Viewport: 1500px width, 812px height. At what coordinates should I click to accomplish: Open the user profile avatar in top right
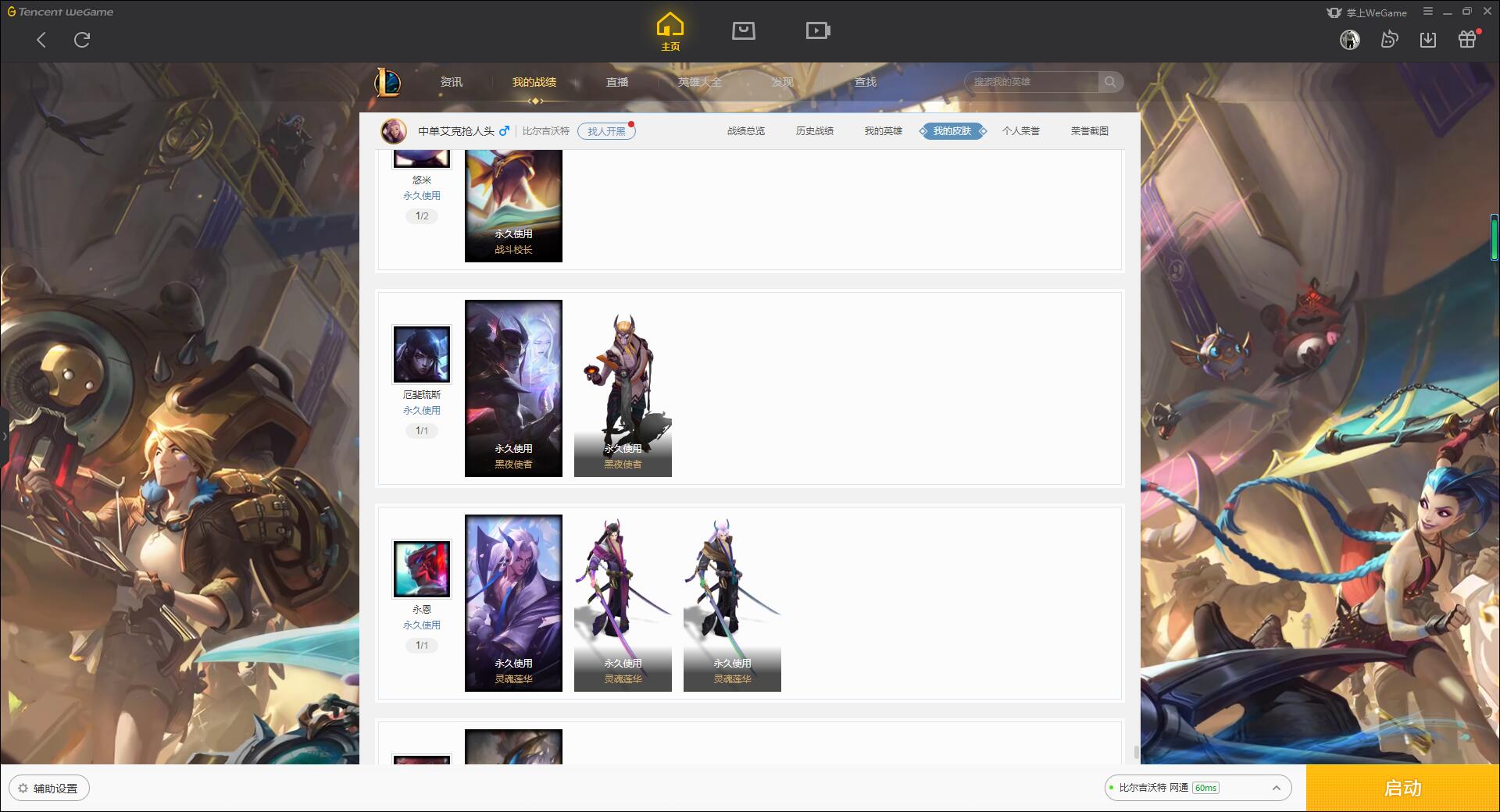[x=1349, y=40]
